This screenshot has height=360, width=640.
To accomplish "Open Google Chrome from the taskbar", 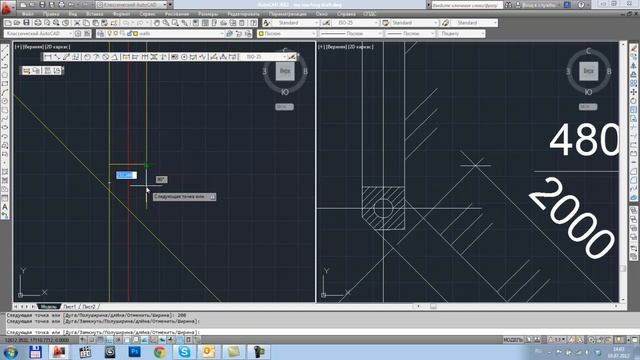I will [159, 352].
